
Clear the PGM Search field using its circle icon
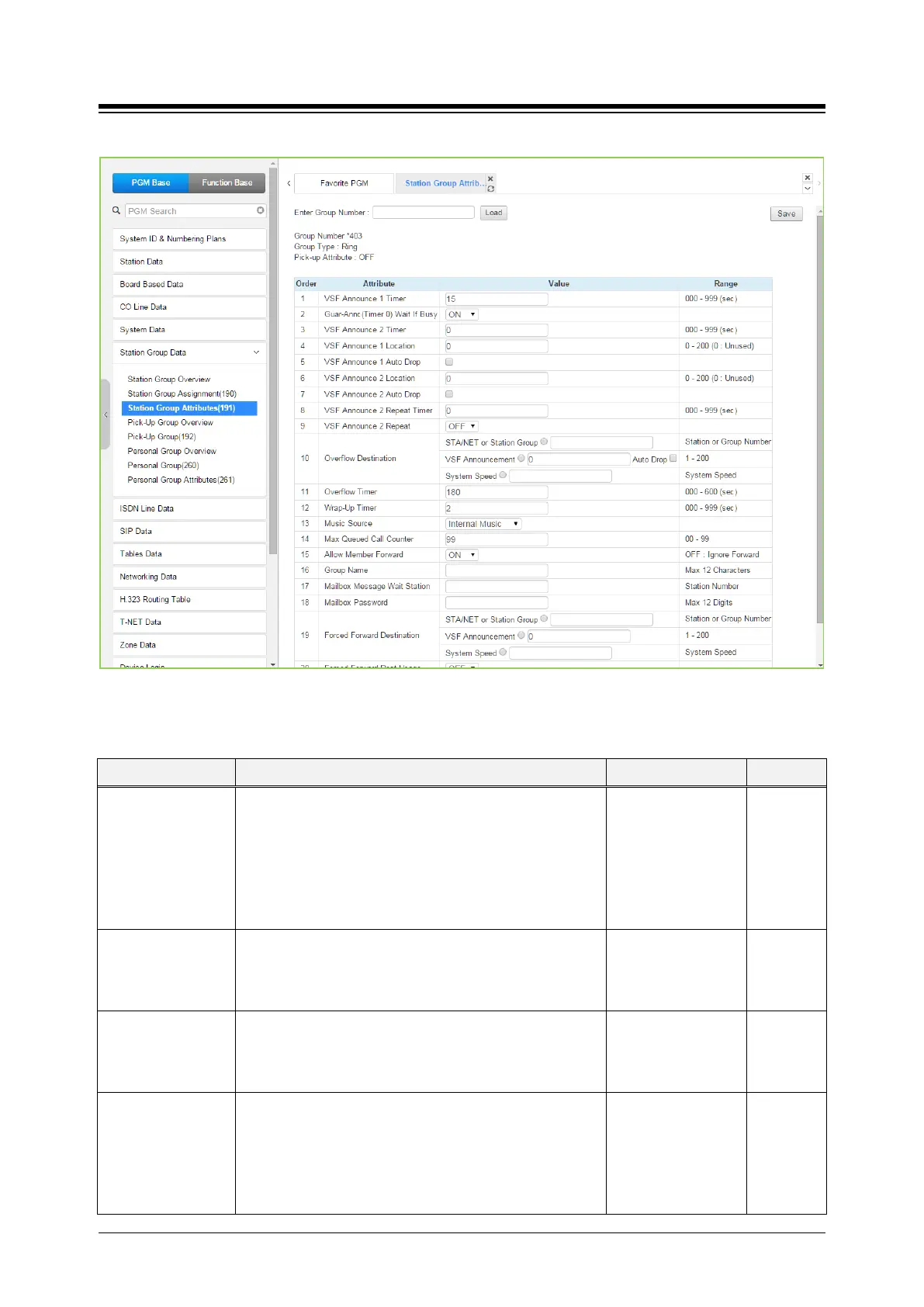tap(261, 210)
